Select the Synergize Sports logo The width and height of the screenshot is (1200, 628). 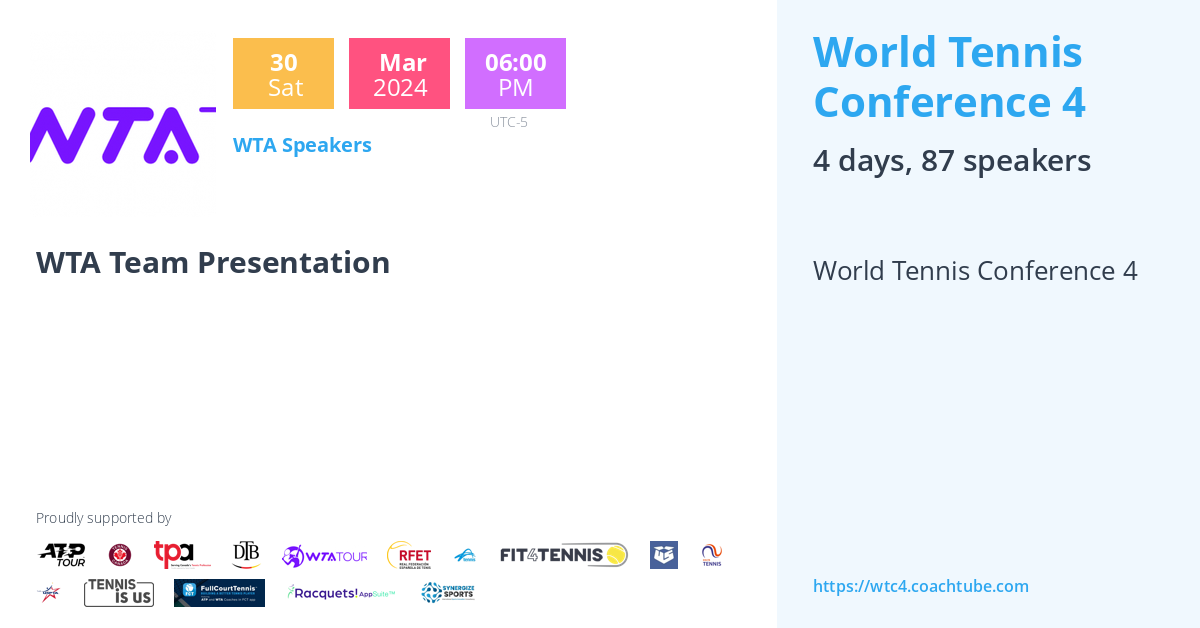tap(448, 593)
